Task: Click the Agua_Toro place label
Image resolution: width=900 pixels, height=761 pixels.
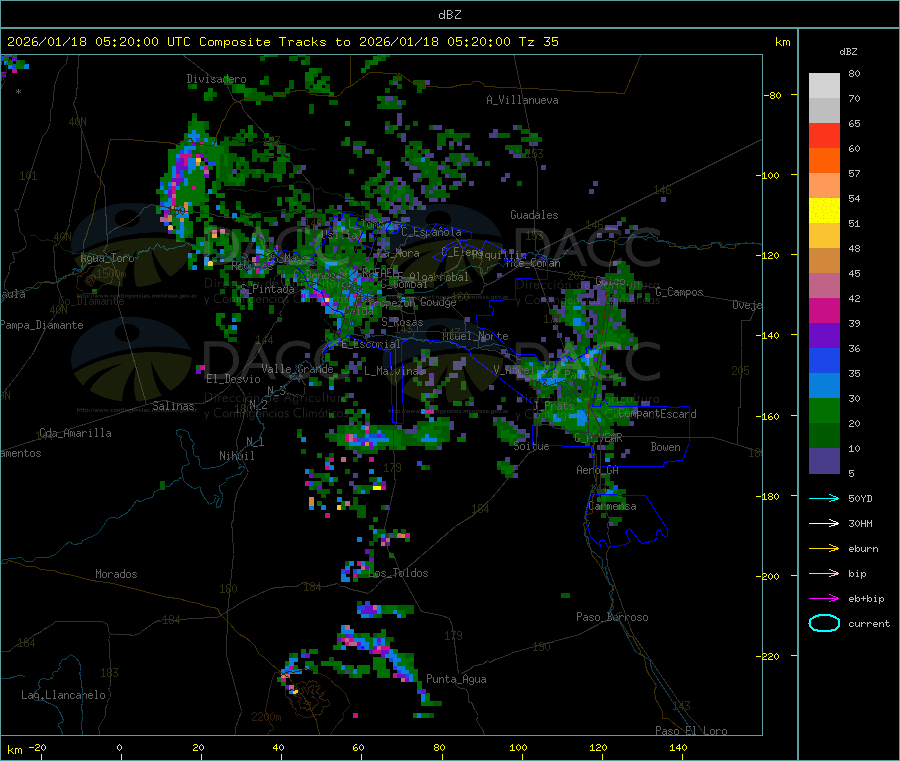Action: (x=107, y=258)
